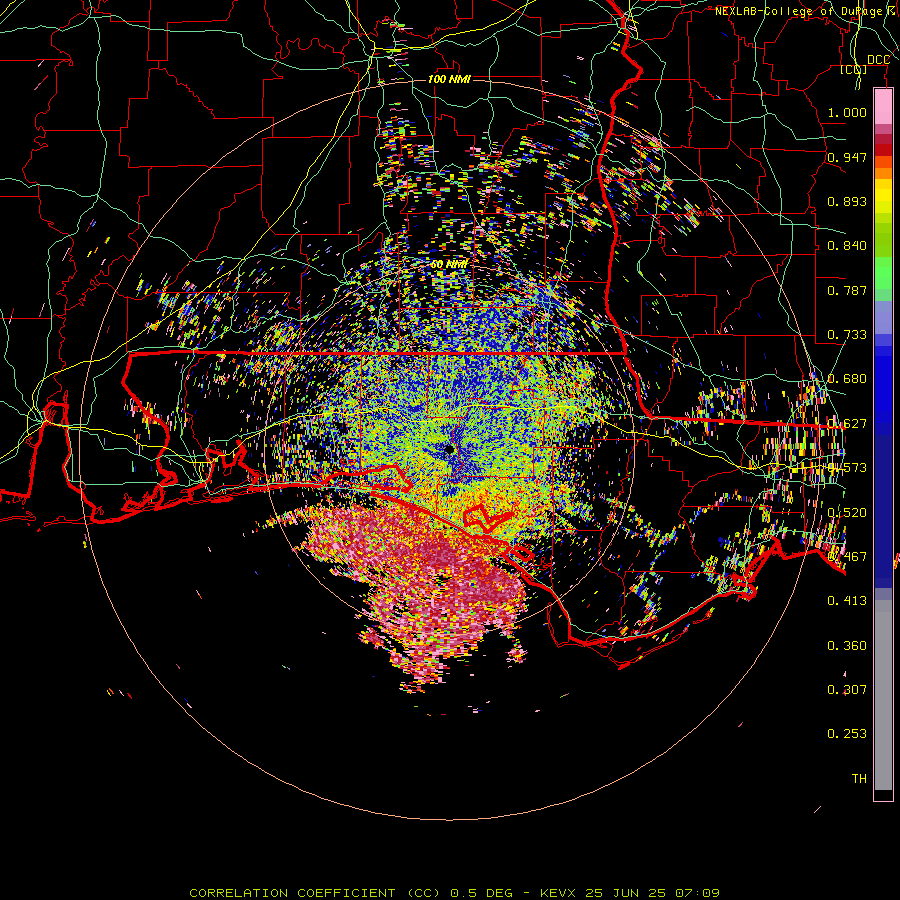
Task: Click the 07:09 timestamp in caption
Action: (x=696, y=893)
